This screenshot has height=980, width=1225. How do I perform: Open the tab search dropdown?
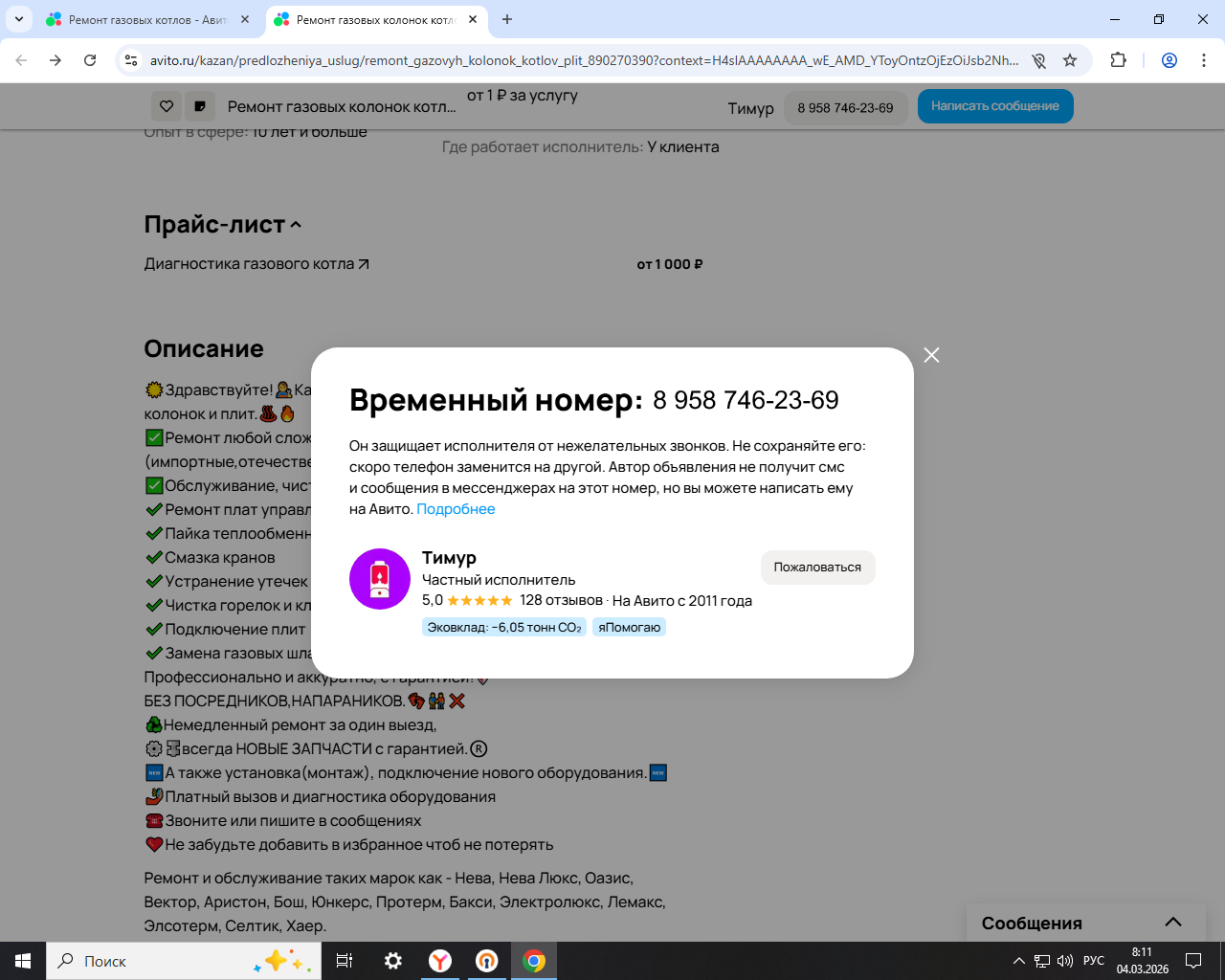(19, 19)
